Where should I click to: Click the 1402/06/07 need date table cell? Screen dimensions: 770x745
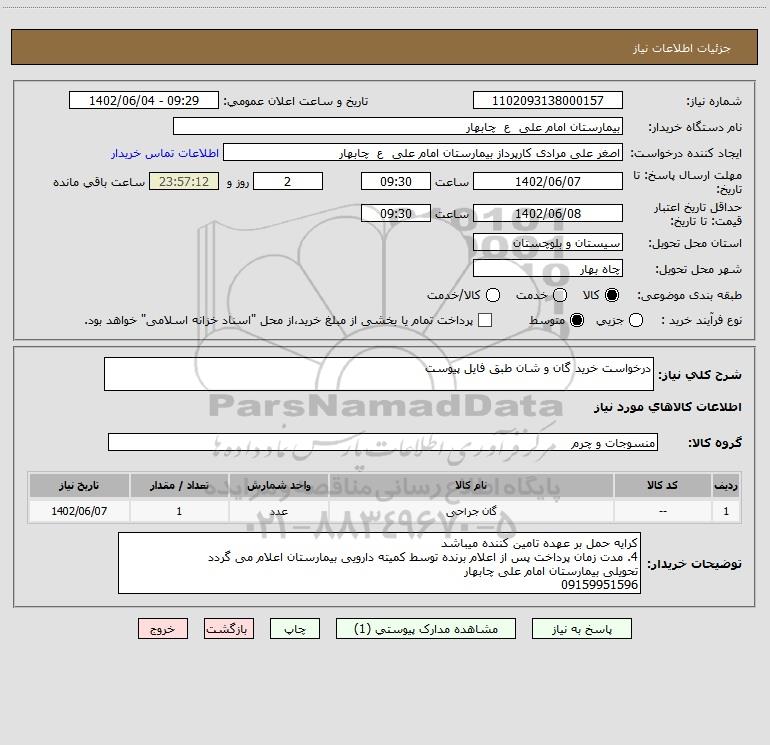[x=79, y=511]
